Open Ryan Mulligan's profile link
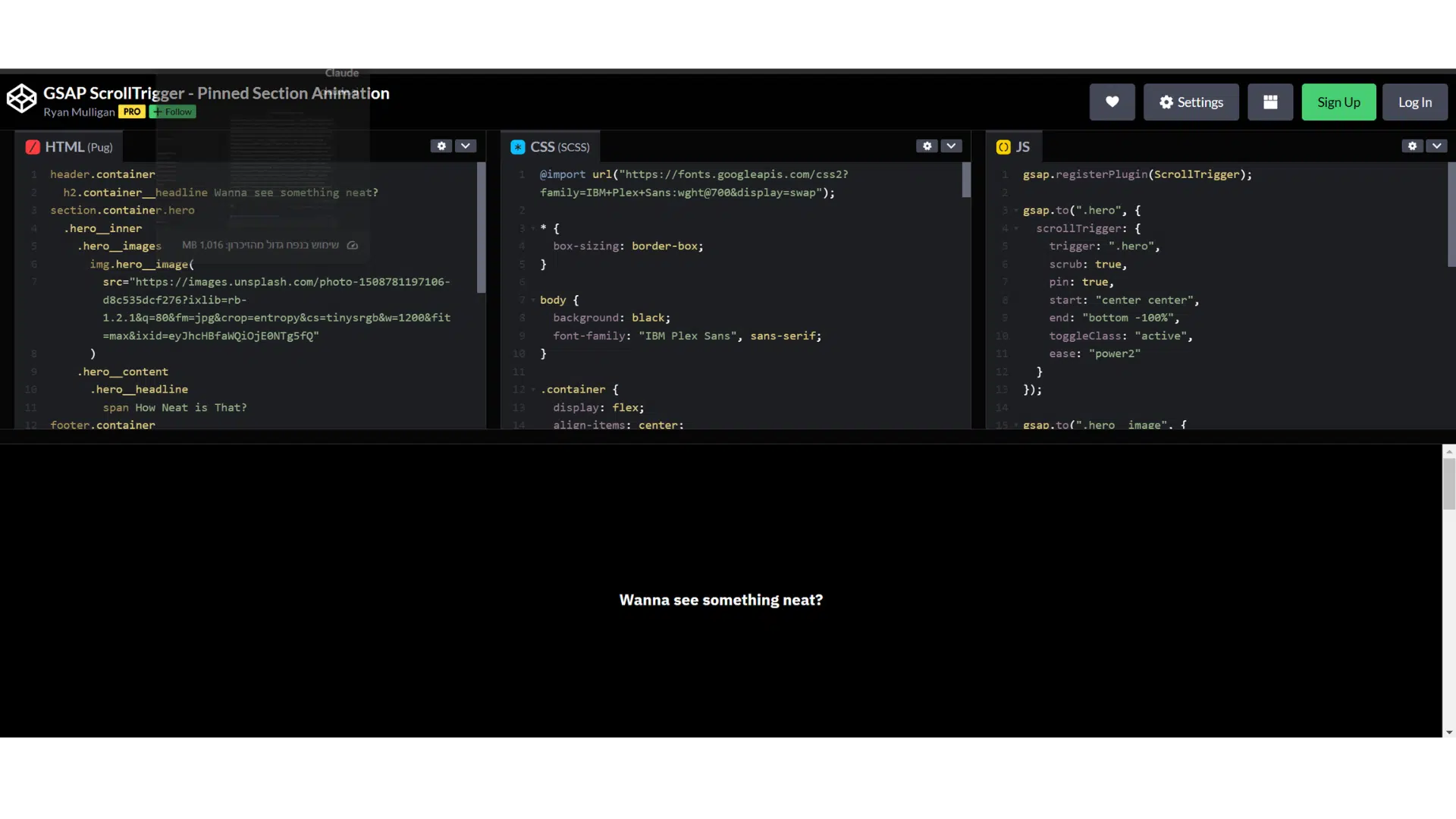This screenshot has height=819, width=1456. (79, 112)
